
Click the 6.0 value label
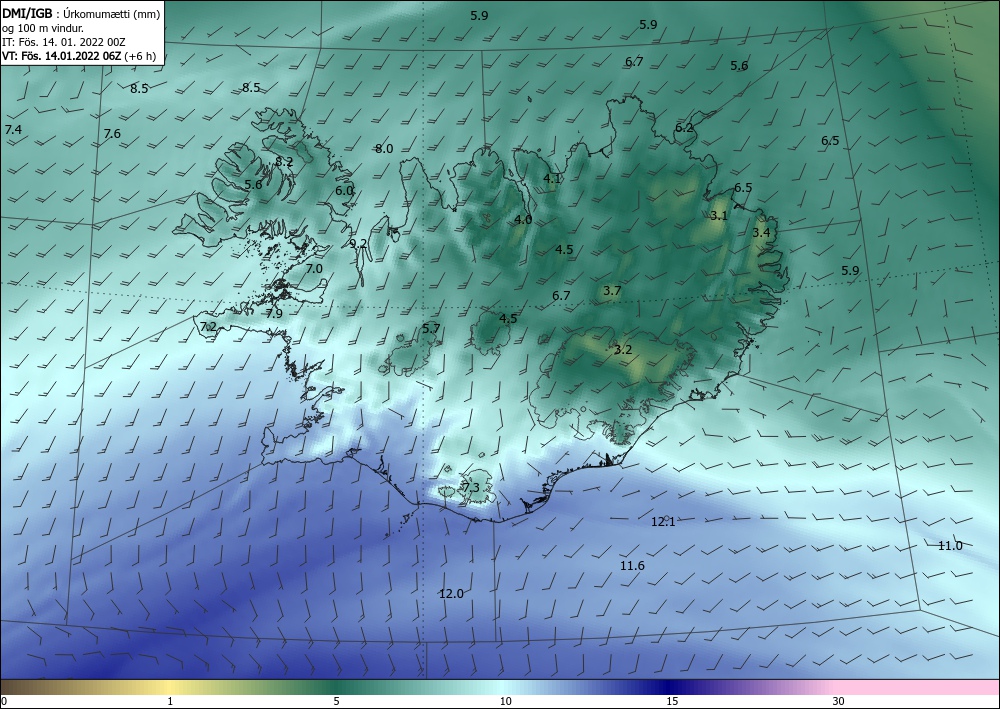coord(344,191)
